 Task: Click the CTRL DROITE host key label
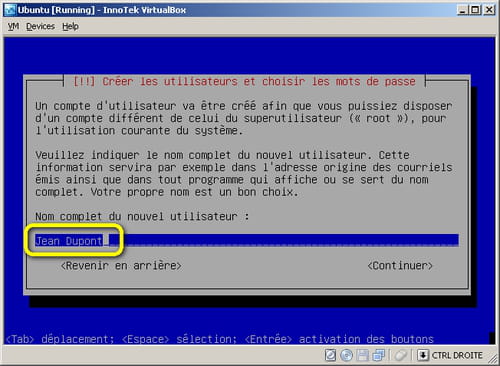(457, 356)
